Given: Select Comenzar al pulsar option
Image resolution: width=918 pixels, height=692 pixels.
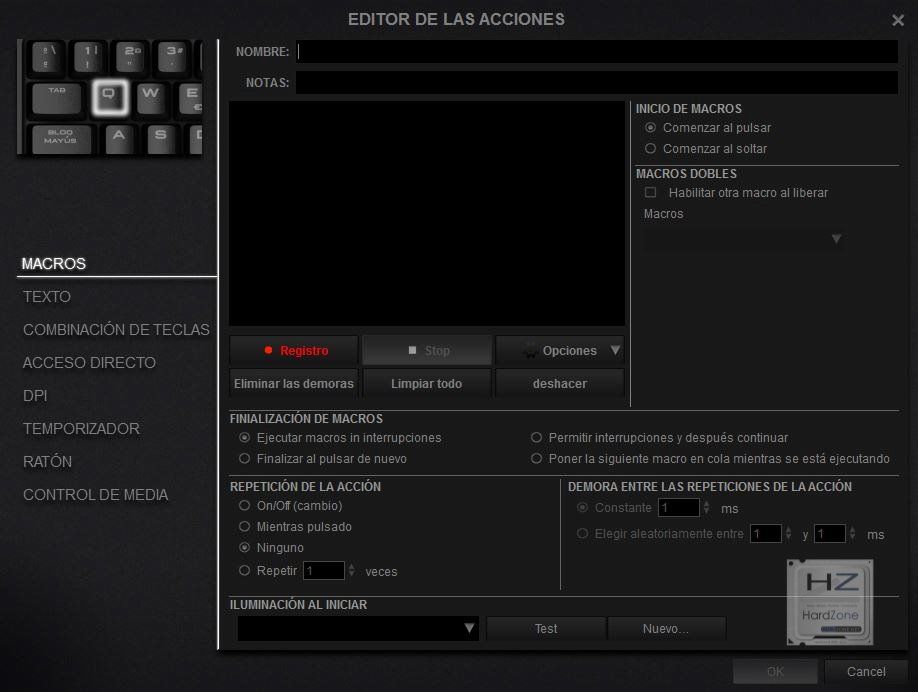Looking at the screenshot, I should pos(650,128).
